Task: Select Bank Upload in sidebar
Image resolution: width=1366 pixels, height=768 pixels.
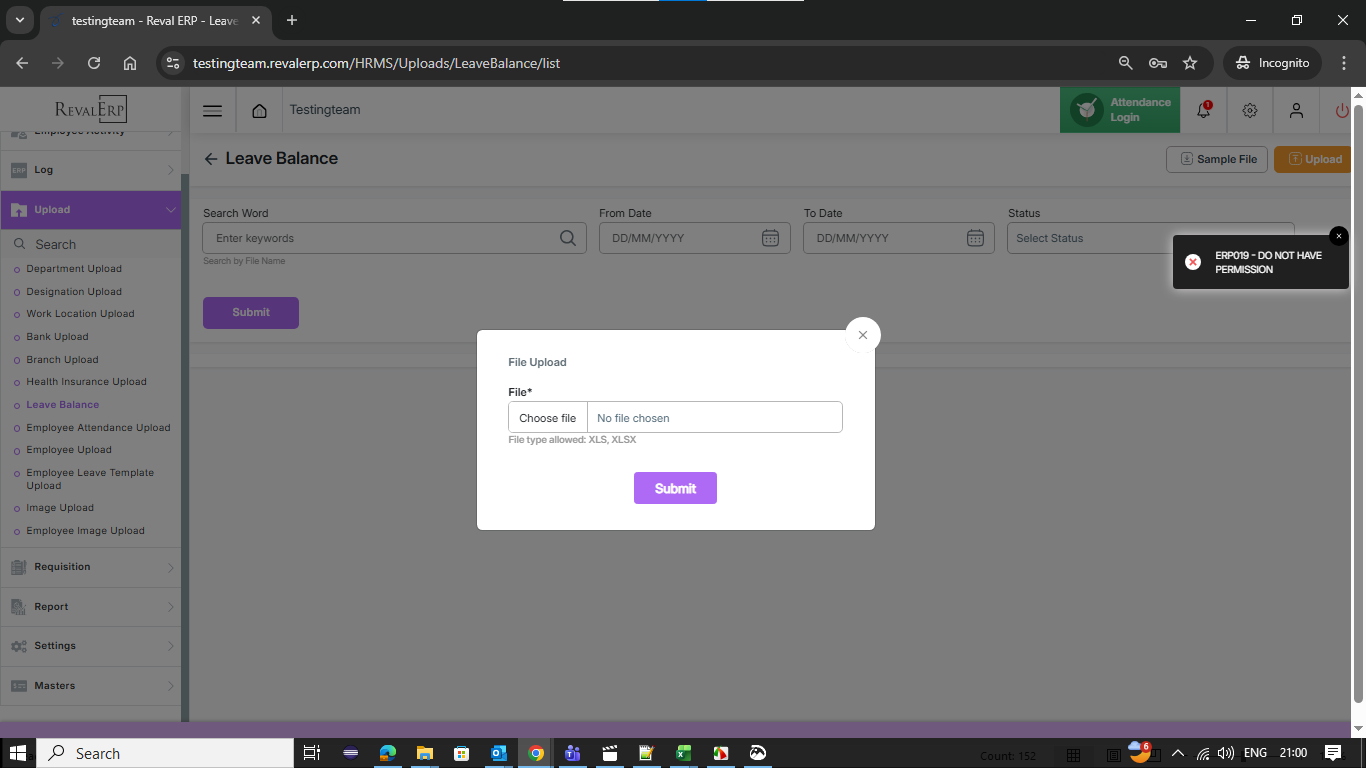Action: [x=57, y=337]
